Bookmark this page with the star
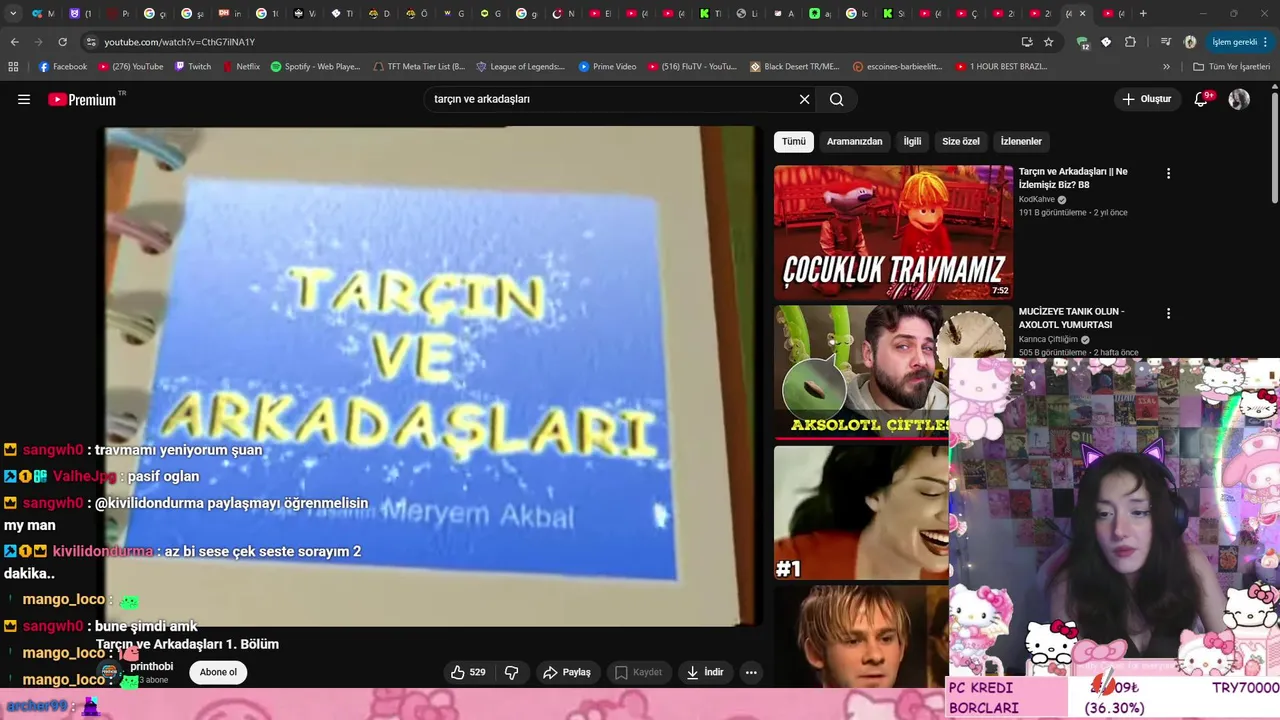Viewport: 1280px width, 720px height. pos(1049,42)
